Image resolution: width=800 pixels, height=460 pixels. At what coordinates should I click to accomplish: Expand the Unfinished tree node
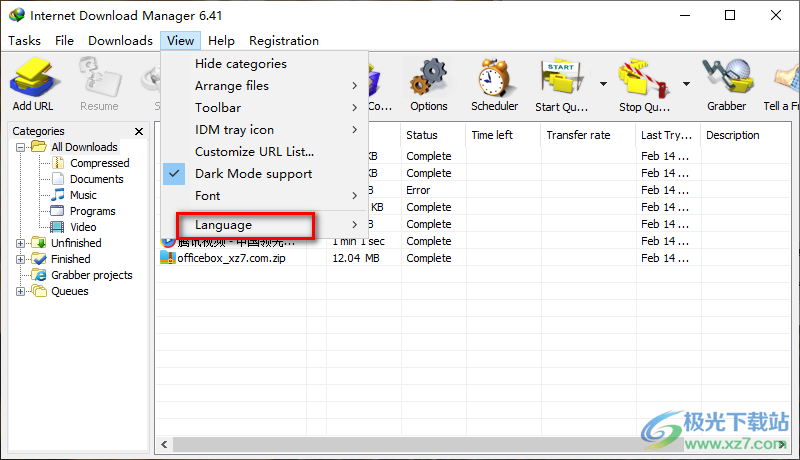(x=20, y=243)
